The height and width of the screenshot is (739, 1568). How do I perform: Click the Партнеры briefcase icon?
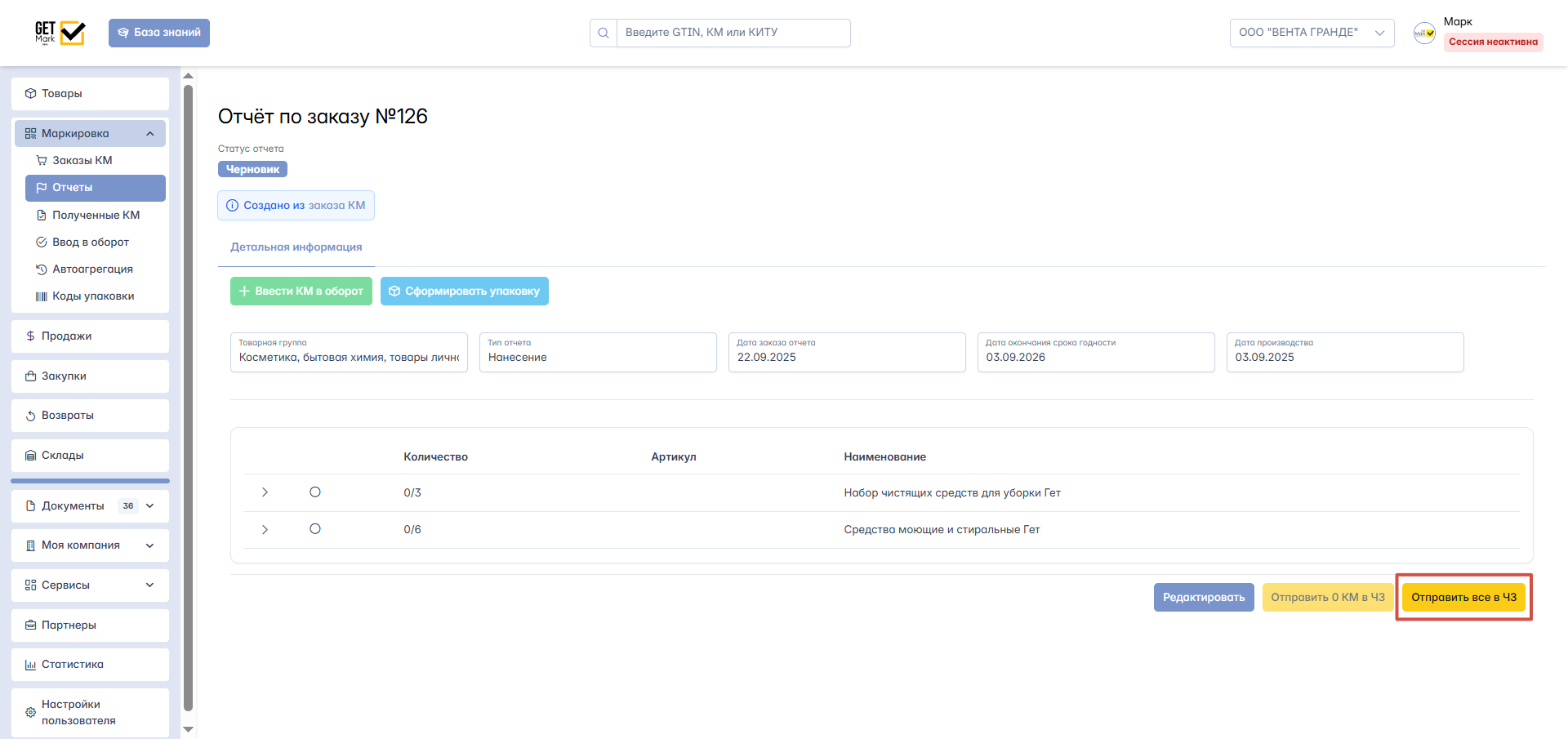(x=30, y=625)
